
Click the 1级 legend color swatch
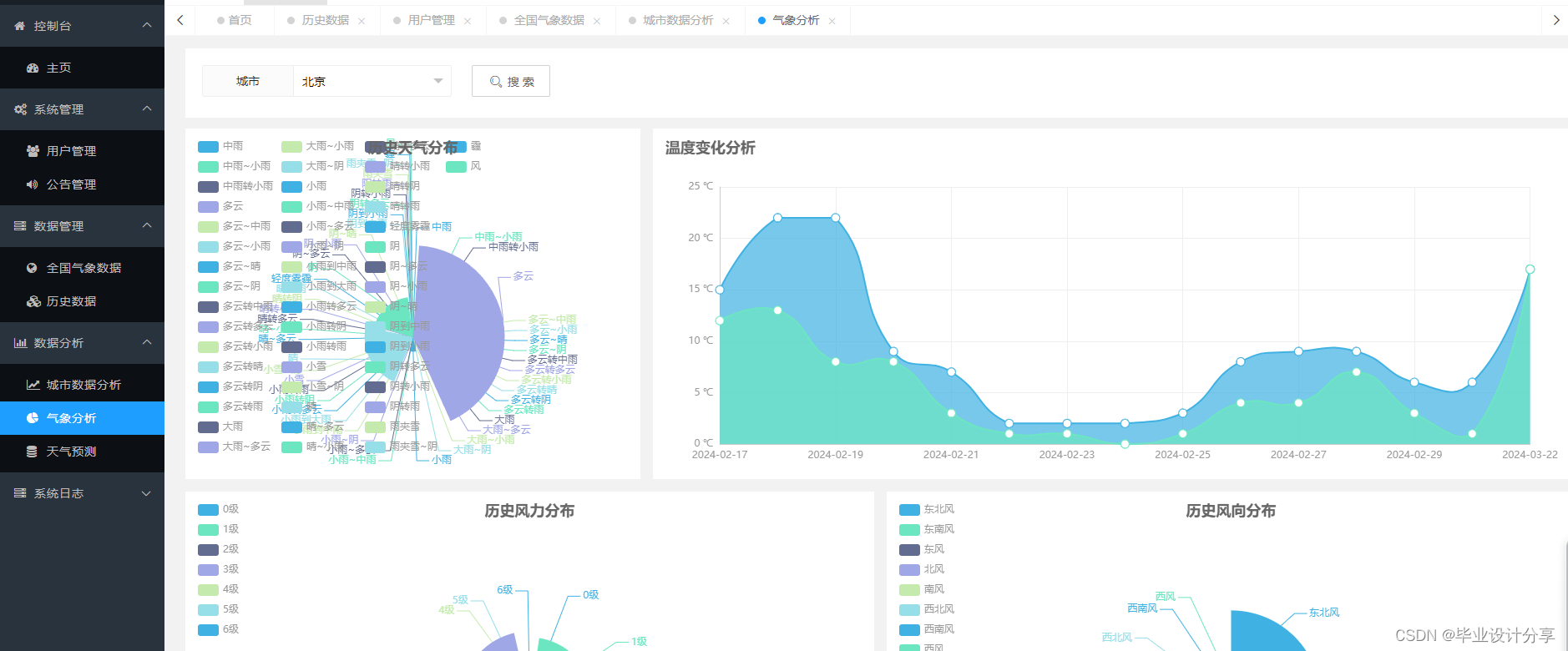pos(208,529)
